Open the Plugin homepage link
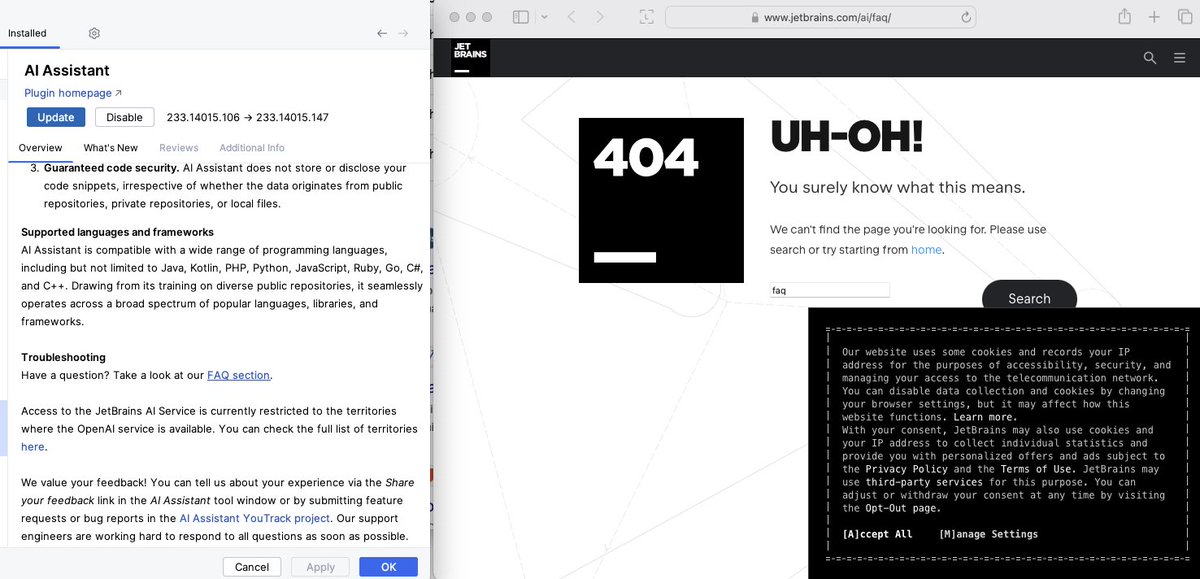 coord(73,93)
